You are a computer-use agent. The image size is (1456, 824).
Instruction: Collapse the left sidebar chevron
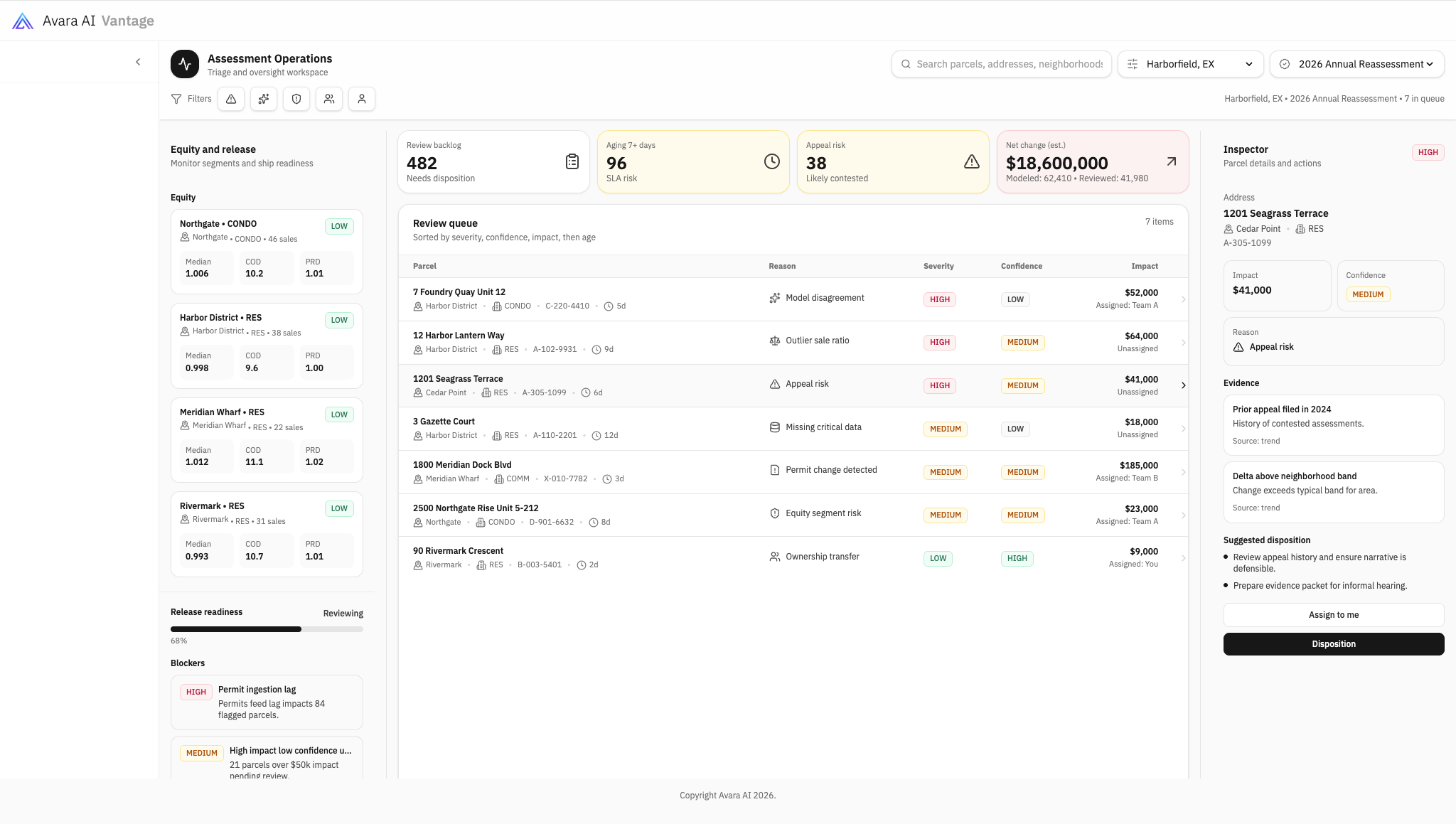[x=138, y=62]
